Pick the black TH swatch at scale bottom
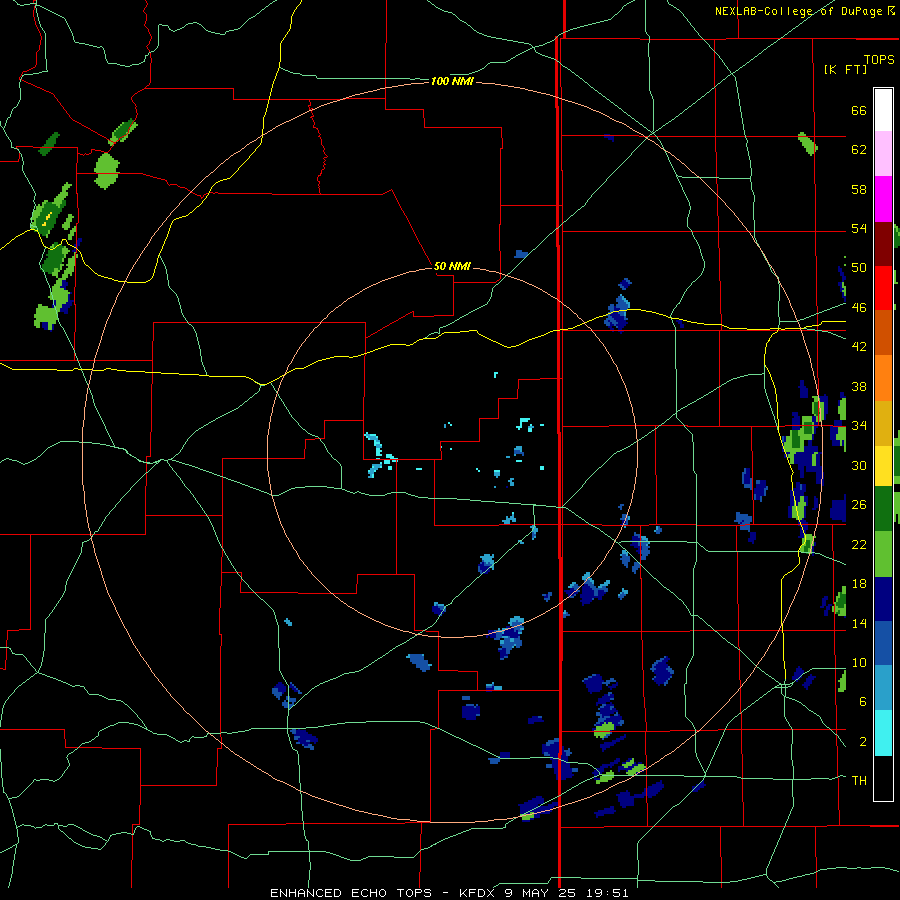The image size is (900, 900). click(883, 778)
